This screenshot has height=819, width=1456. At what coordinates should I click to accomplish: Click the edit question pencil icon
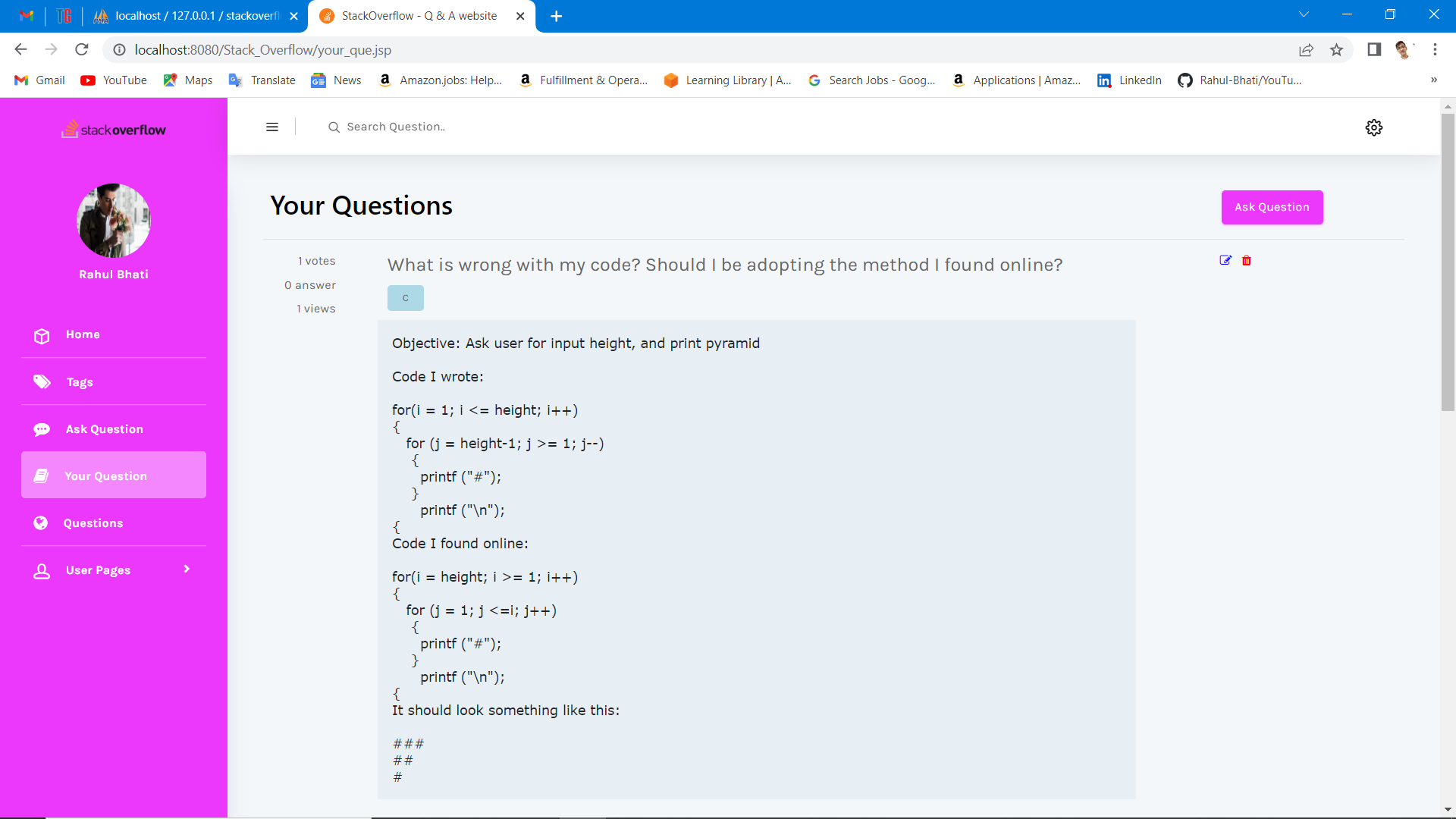pos(1225,260)
